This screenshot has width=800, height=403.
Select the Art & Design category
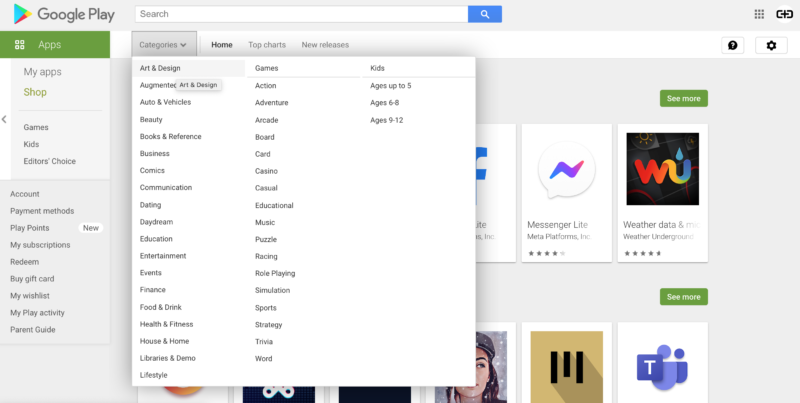pyautogui.click(x=160, y=68)
